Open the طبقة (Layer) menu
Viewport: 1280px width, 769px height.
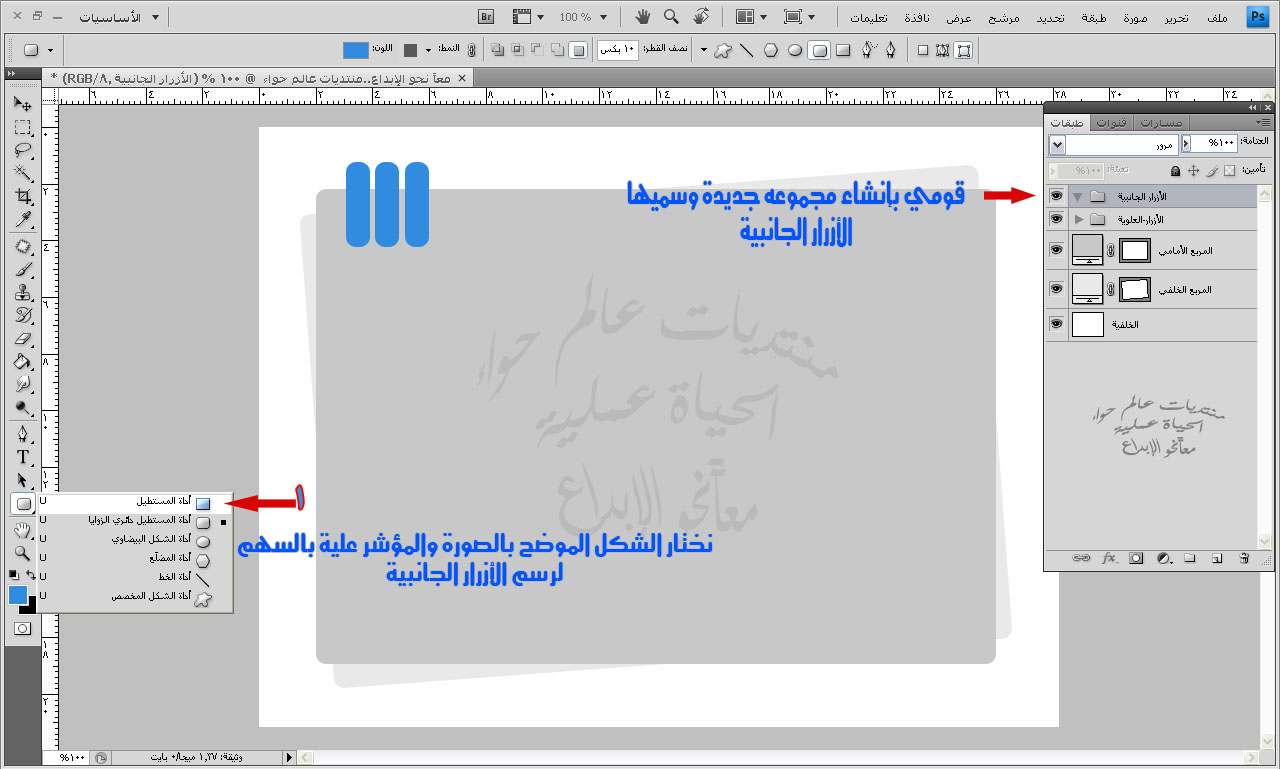(1094, 18)
